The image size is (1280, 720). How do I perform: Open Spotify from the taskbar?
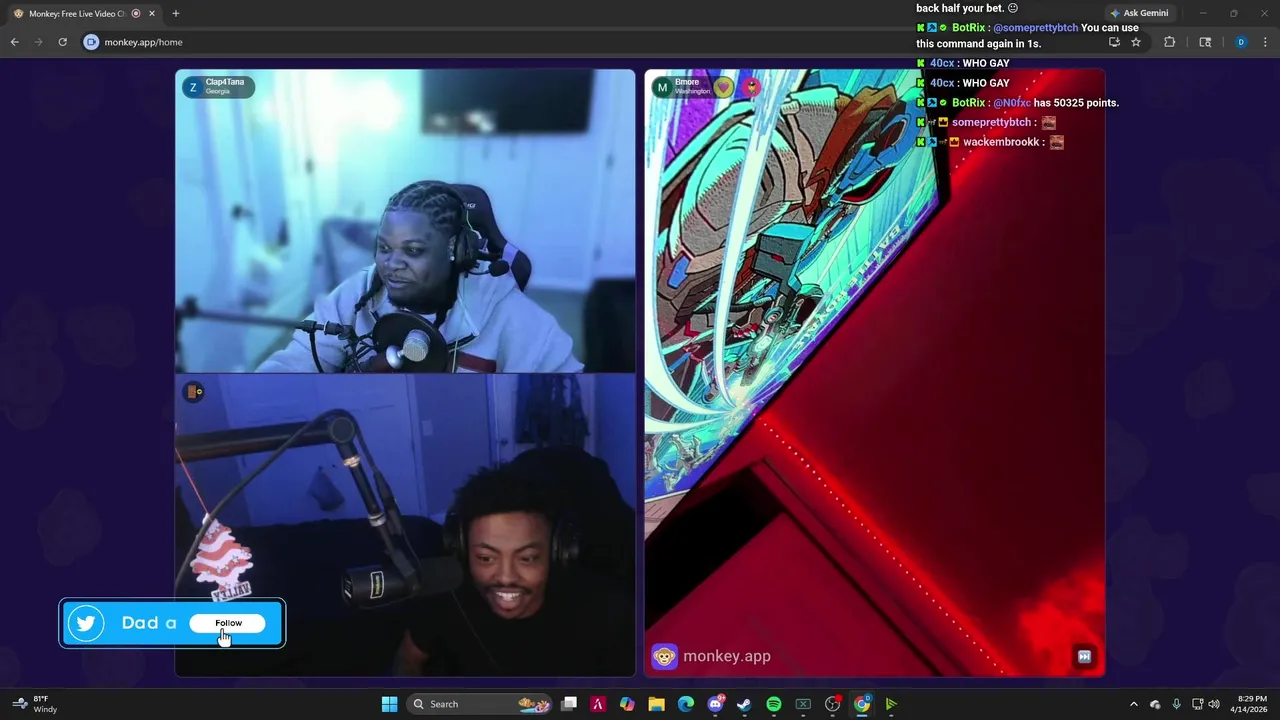pos(774,704)
